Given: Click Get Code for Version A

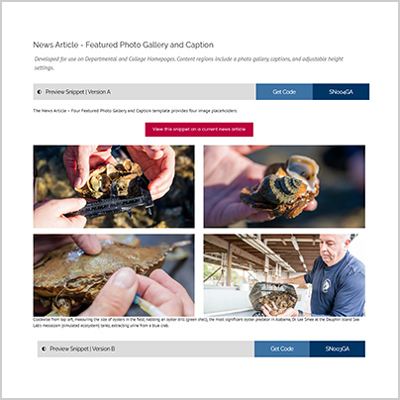Looking at the screenshot, I should point(284,92).
